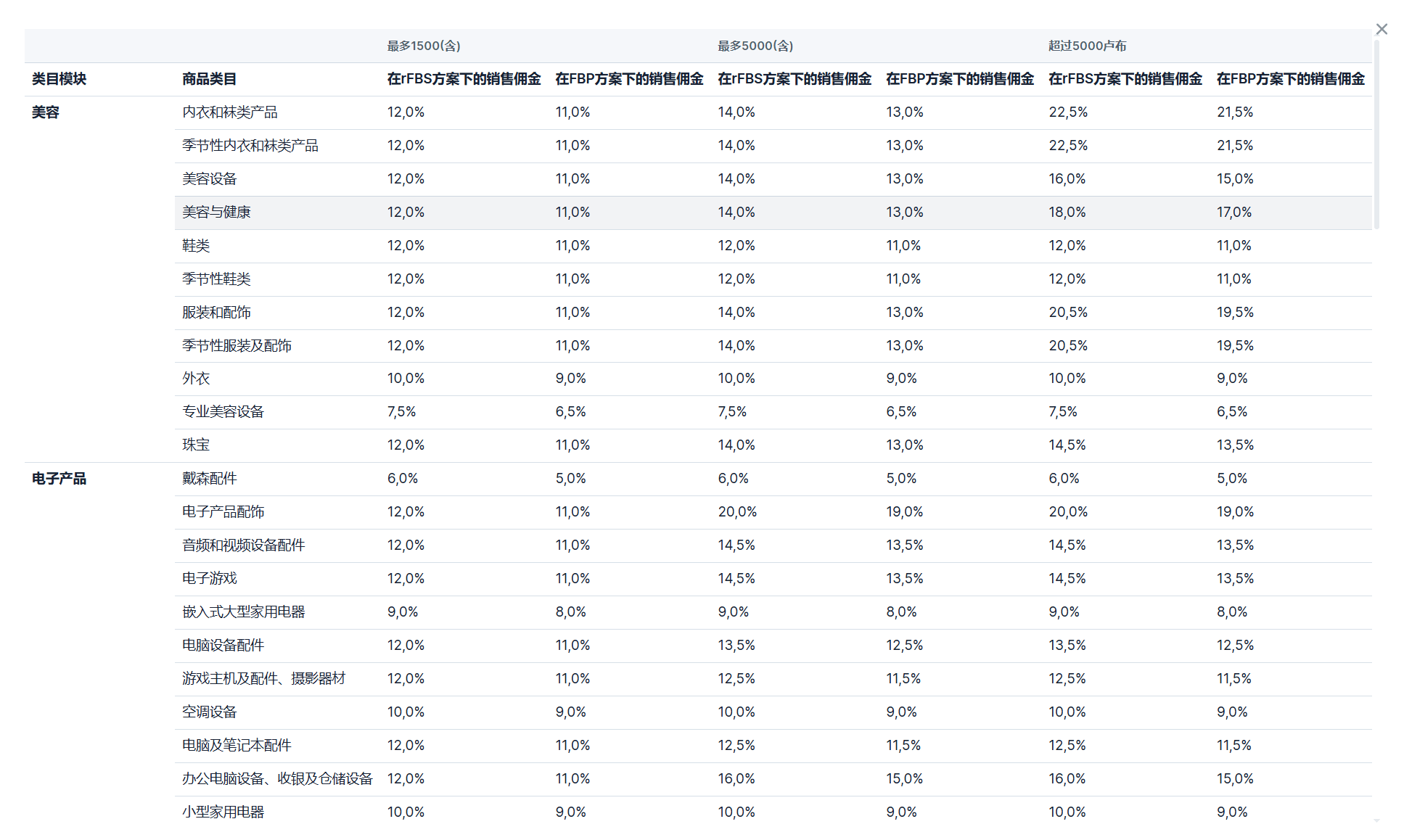Close the commission table popup
The height and width of the screenshot is (840, 1404).
(x=1382, y=29)
